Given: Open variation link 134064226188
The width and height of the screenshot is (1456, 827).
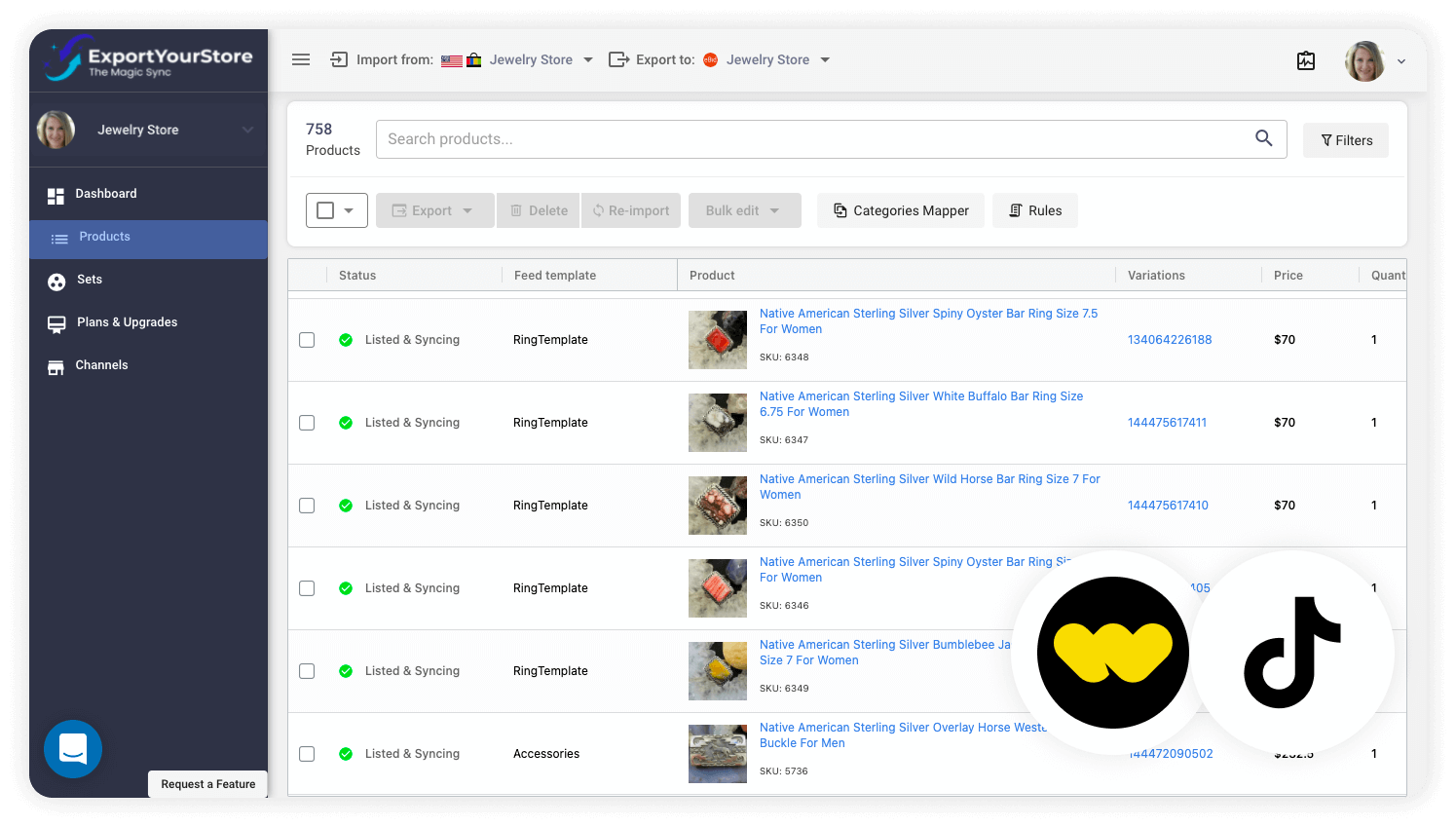Looking at the screenshot, I should [x=1170, y=340].
